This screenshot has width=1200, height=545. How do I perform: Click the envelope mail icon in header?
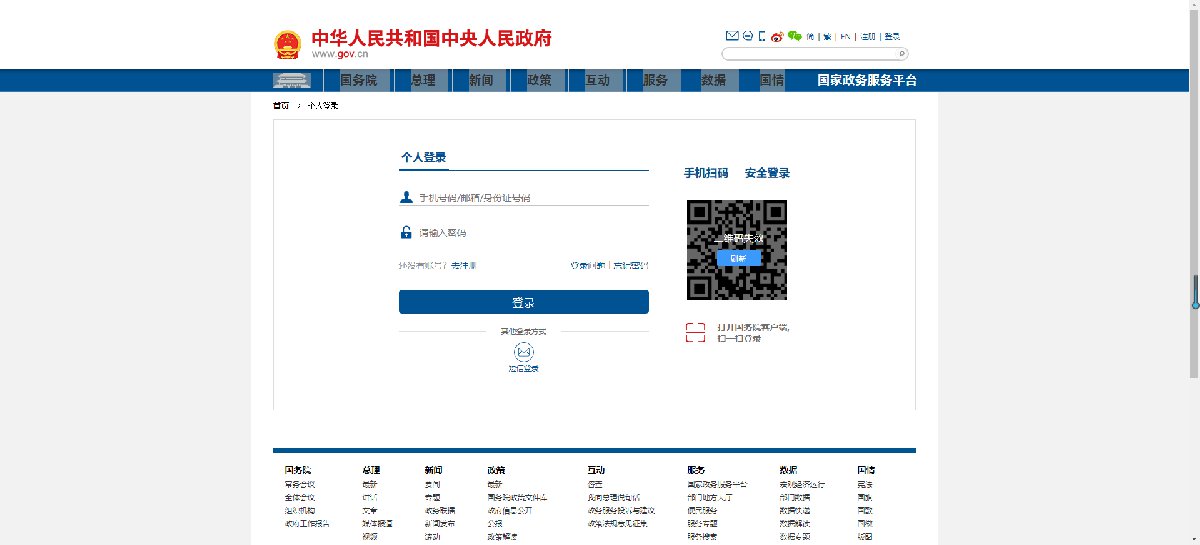point(731,36)
